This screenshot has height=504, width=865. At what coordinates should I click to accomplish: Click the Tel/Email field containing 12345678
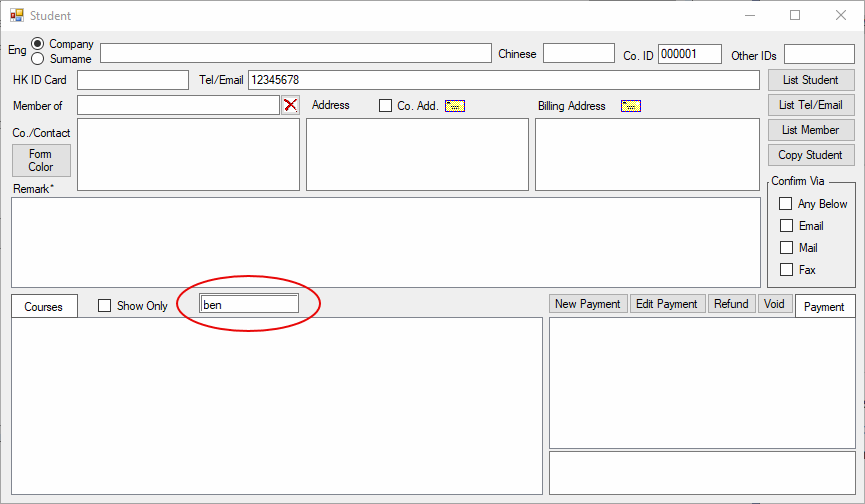pyautogui.click(x=504, y=80)
